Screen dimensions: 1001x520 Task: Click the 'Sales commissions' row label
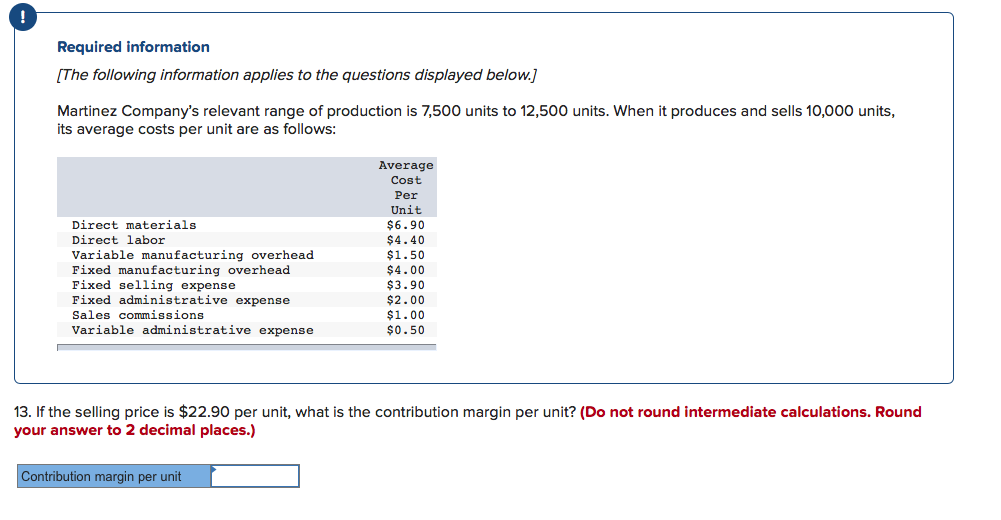(x=138, y=315)
